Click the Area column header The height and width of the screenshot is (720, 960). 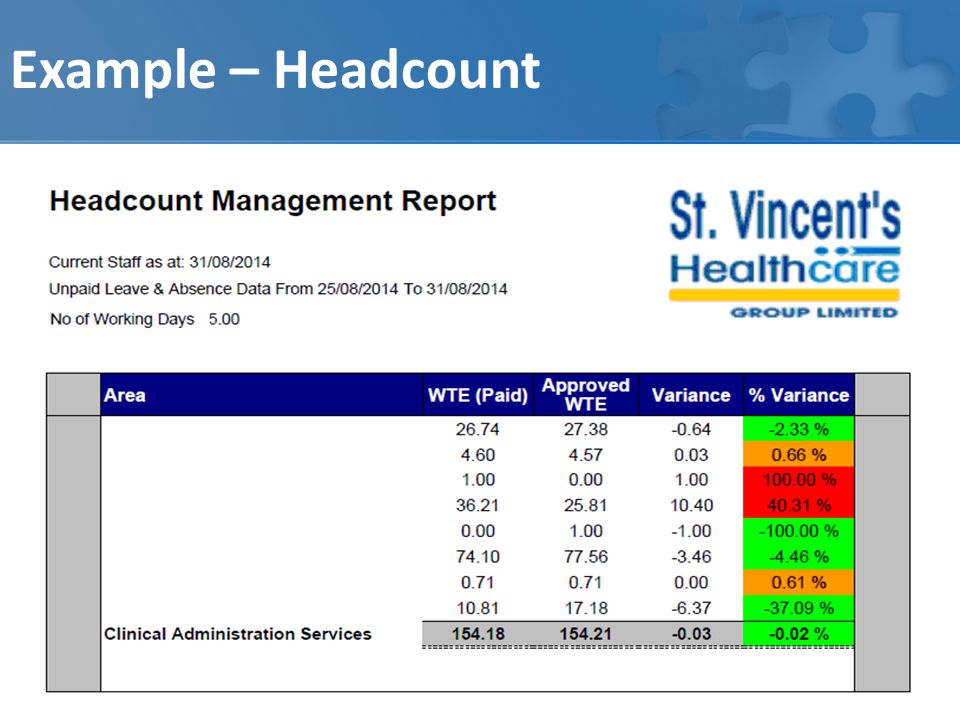tap(261, 395)
